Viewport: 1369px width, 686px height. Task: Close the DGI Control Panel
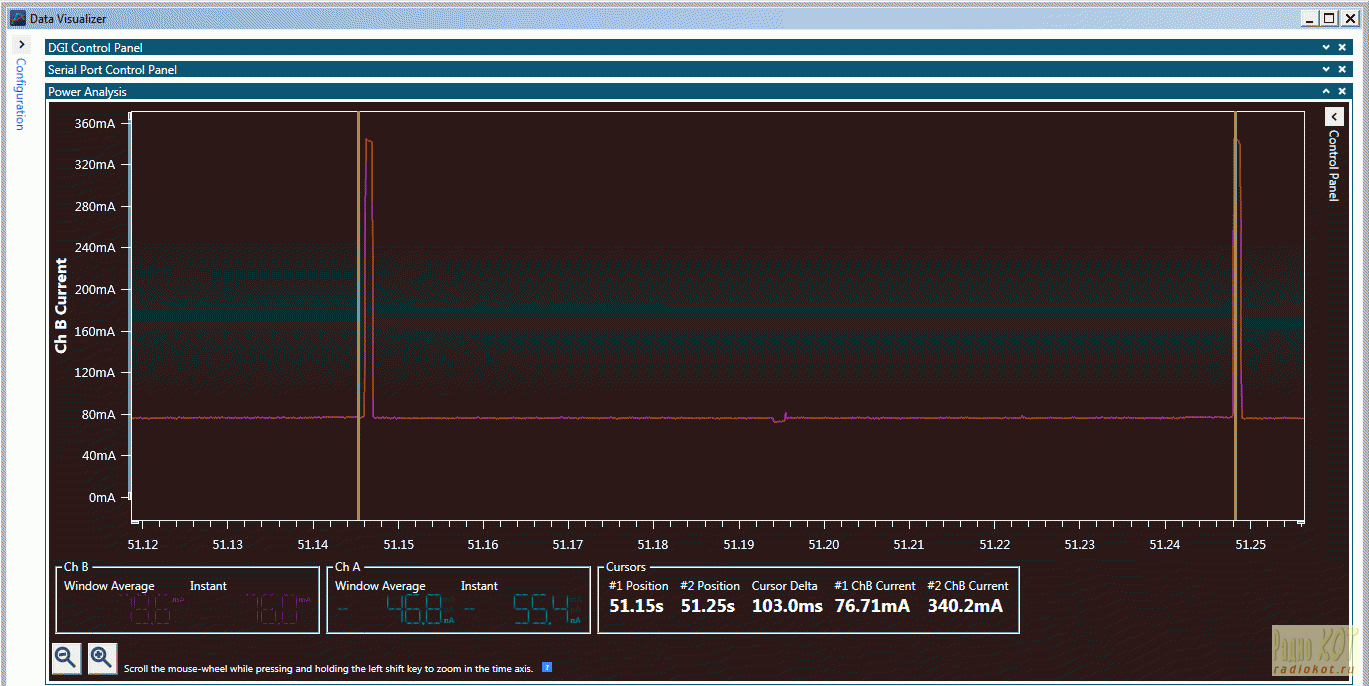(x=1342, y=47)
